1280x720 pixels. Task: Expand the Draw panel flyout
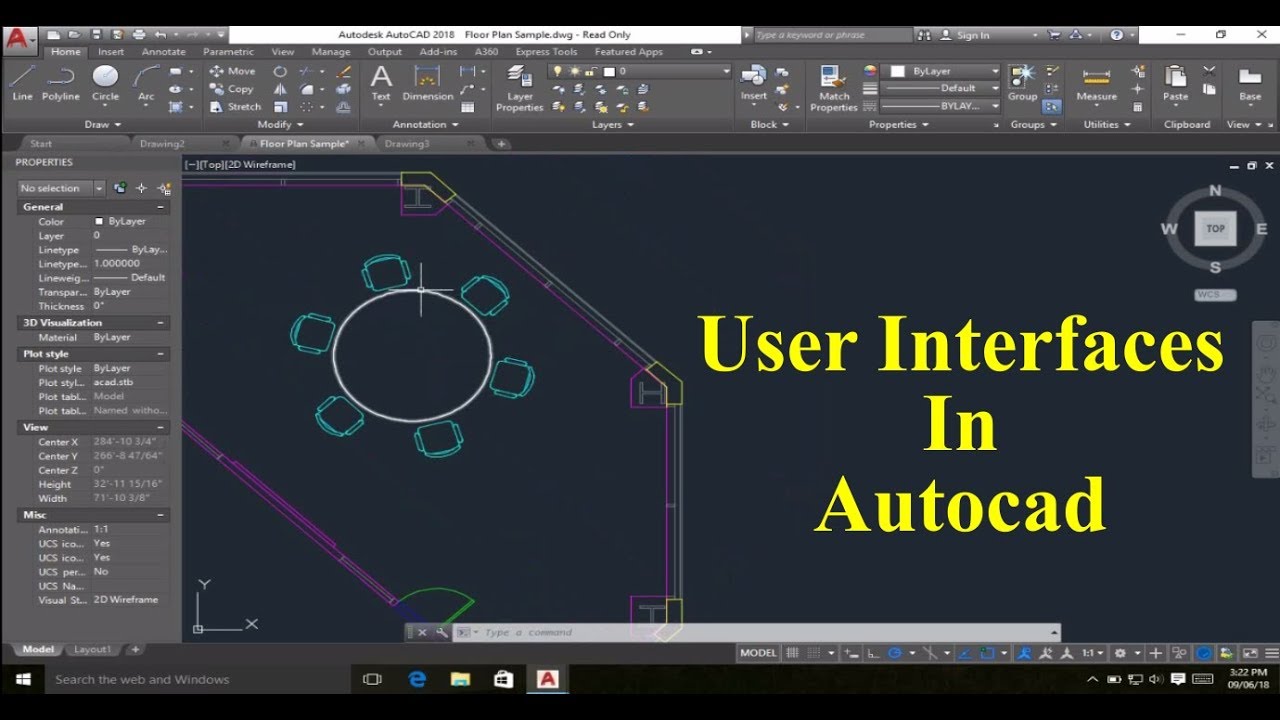(x=103, y=125)
